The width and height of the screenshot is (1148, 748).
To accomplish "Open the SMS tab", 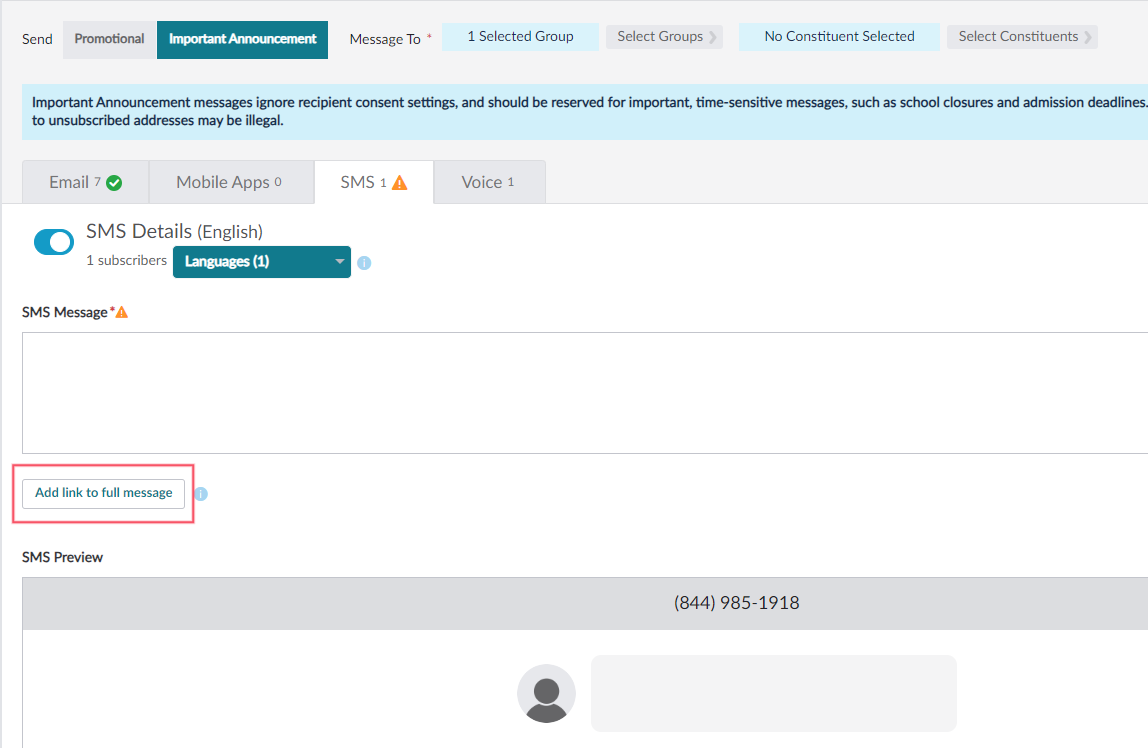I will 373,182.
